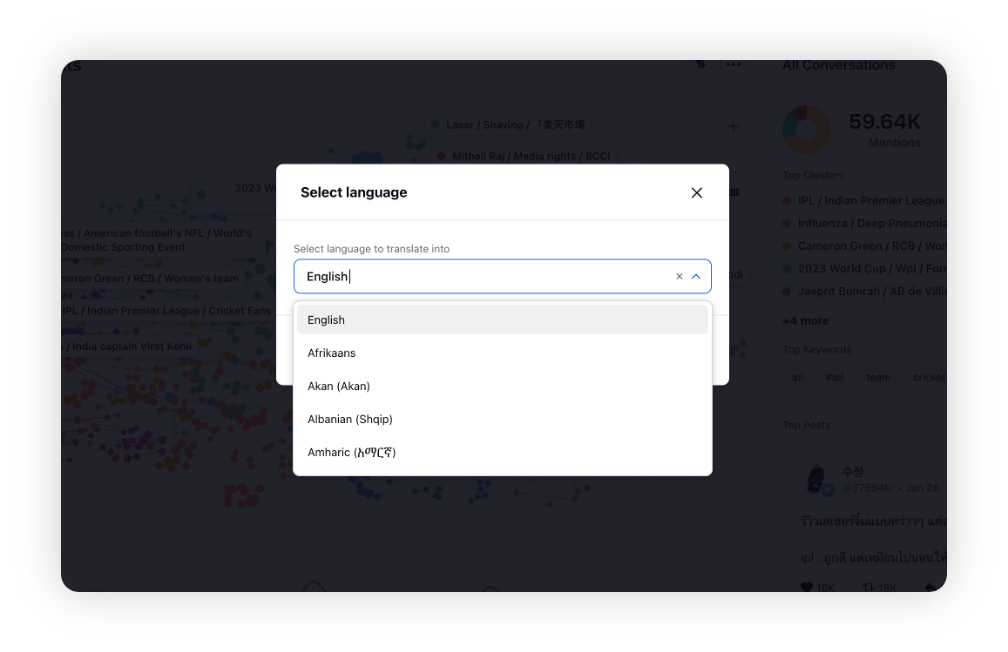The image size is (1008, 652).
Task: Open the mentions donut chart
Action: pos(806,129)
